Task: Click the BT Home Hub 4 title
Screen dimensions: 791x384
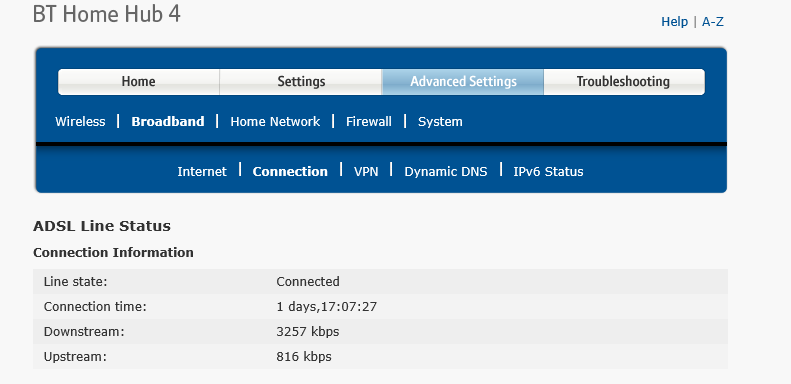Action: click(106, 15)
